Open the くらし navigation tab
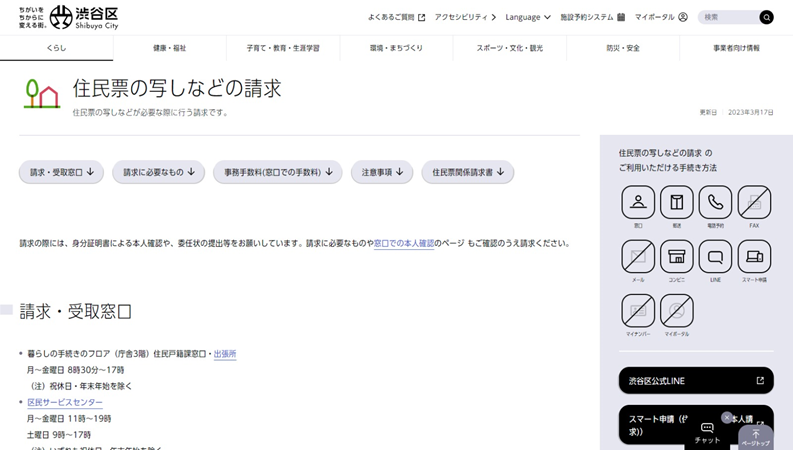The height and width of the screenshot is (450, 793). click(x=56, y=48)
